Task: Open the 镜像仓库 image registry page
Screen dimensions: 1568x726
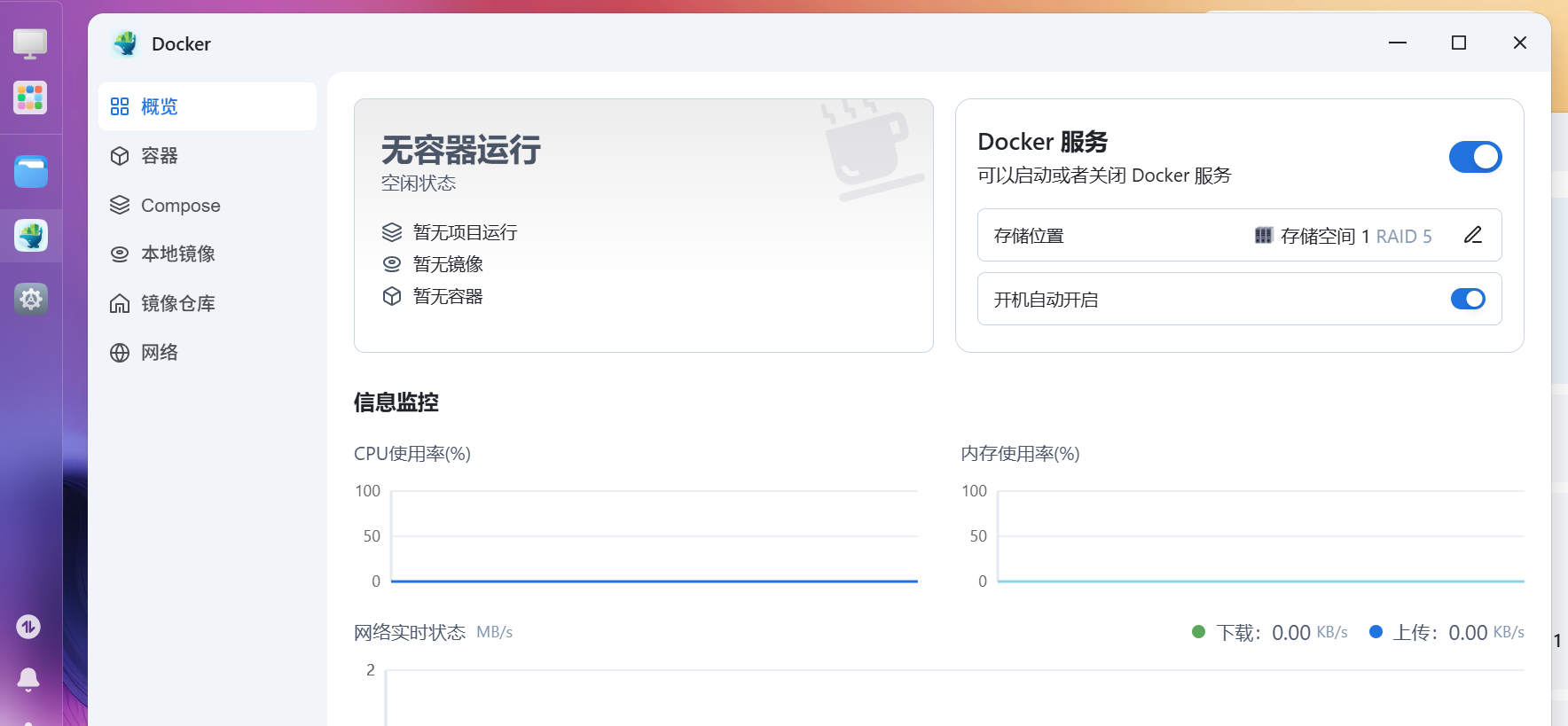Action: (177, 304)
